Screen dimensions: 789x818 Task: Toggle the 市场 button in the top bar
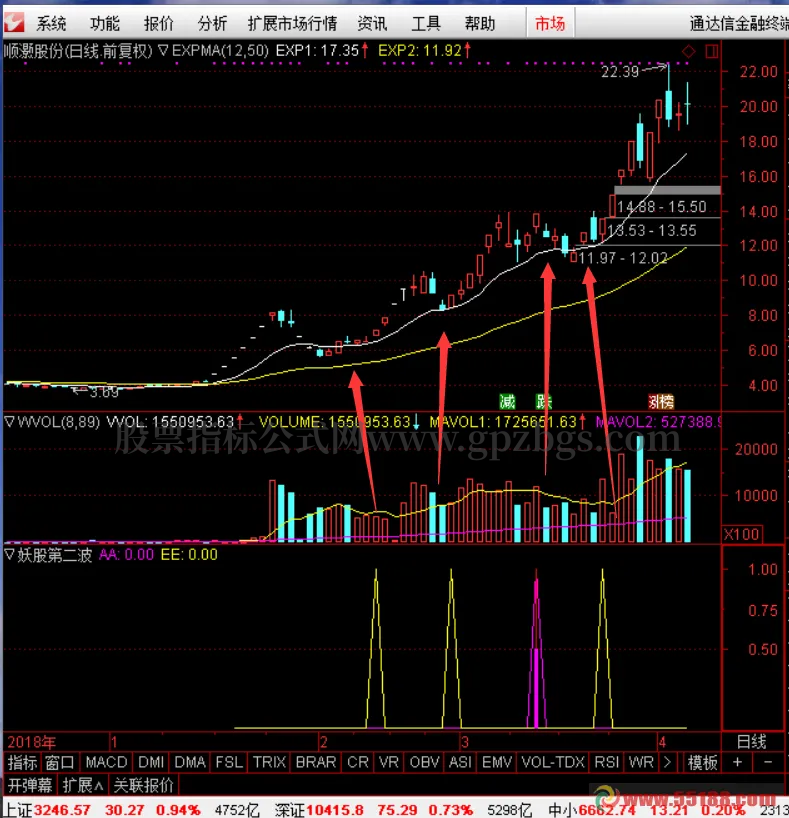coord(549,23)
